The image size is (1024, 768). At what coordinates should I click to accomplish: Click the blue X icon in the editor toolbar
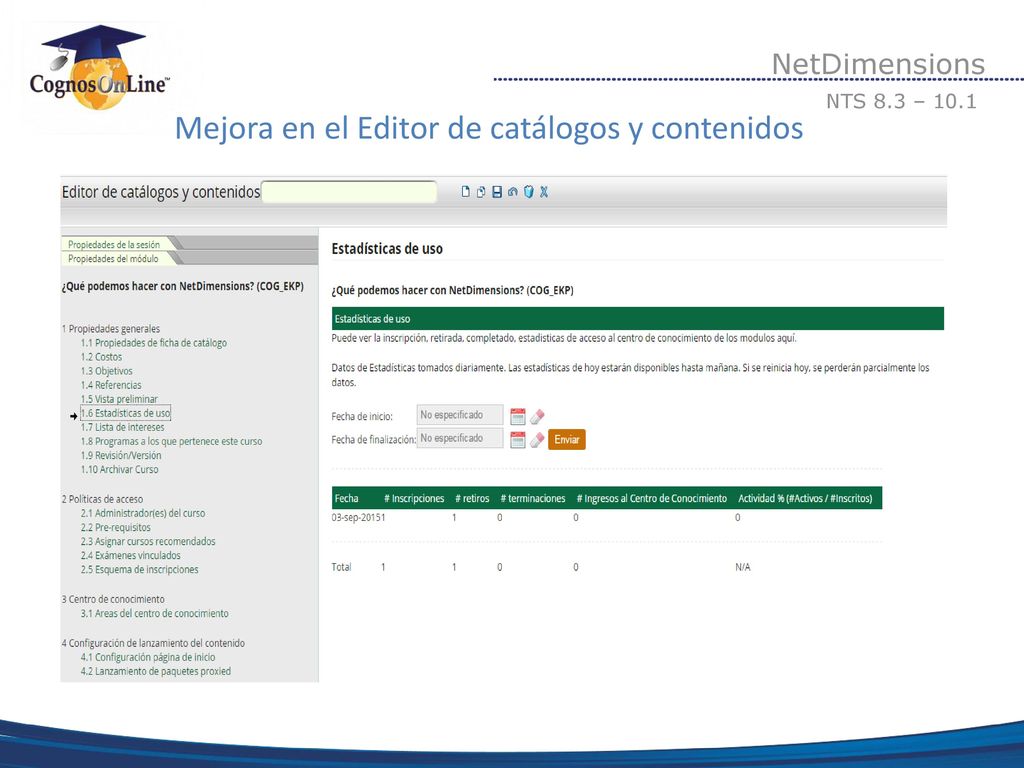pyautogui.click(x=544, y=192)
